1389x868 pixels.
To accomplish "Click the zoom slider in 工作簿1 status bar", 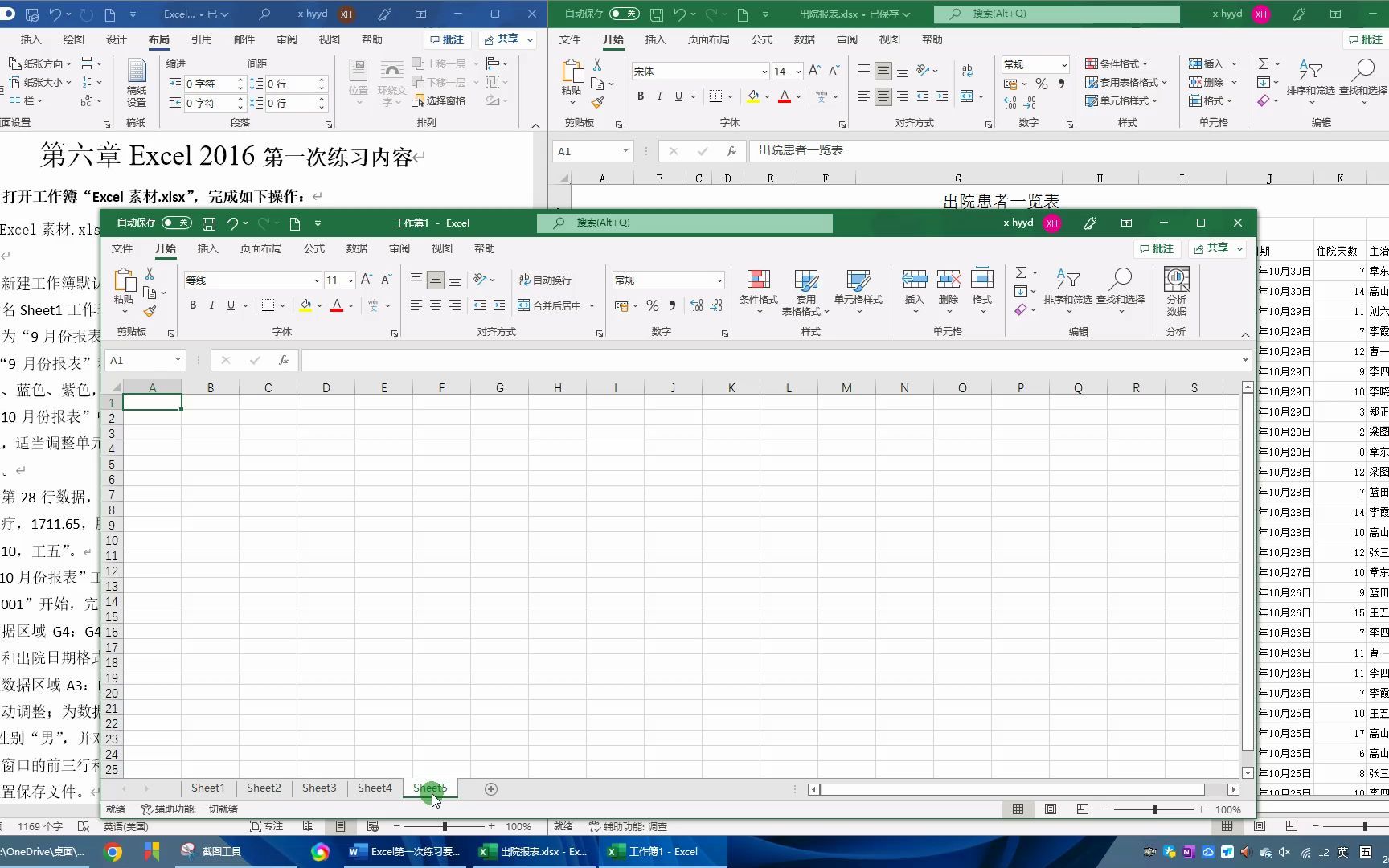I will click(1154, 809).
